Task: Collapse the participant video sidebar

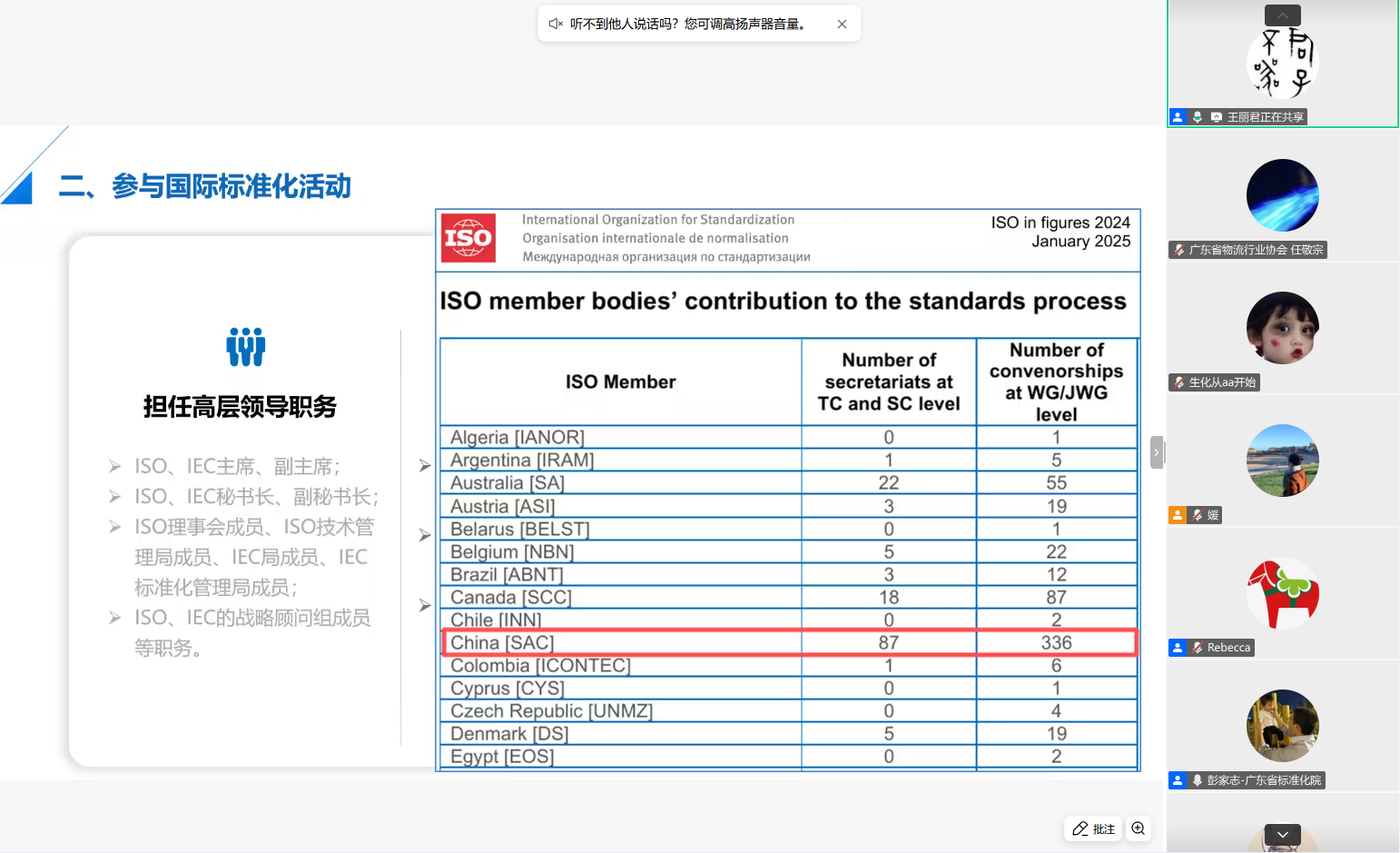Action: [1156, 451]
